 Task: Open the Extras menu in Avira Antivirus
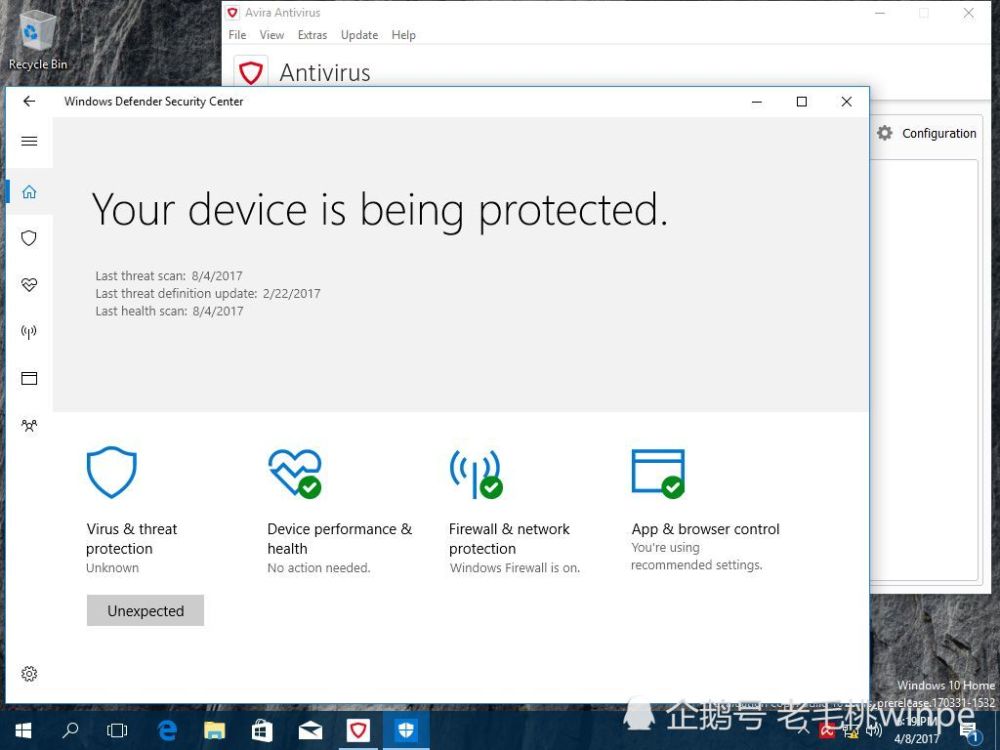tap(312, 35)
